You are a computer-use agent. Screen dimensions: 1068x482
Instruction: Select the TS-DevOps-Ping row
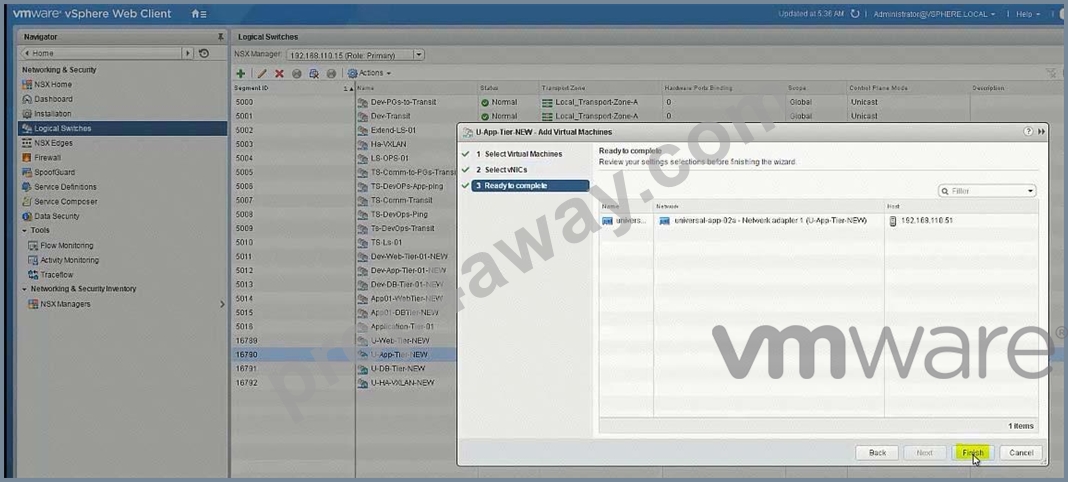click(x=399, y=214)
